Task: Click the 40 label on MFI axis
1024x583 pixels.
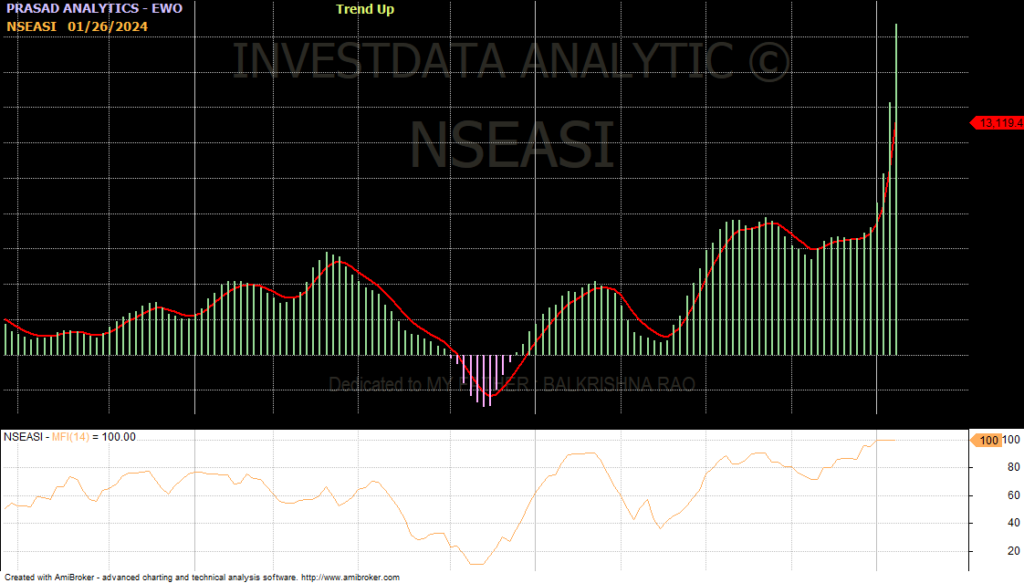Action: [1013, 523]
